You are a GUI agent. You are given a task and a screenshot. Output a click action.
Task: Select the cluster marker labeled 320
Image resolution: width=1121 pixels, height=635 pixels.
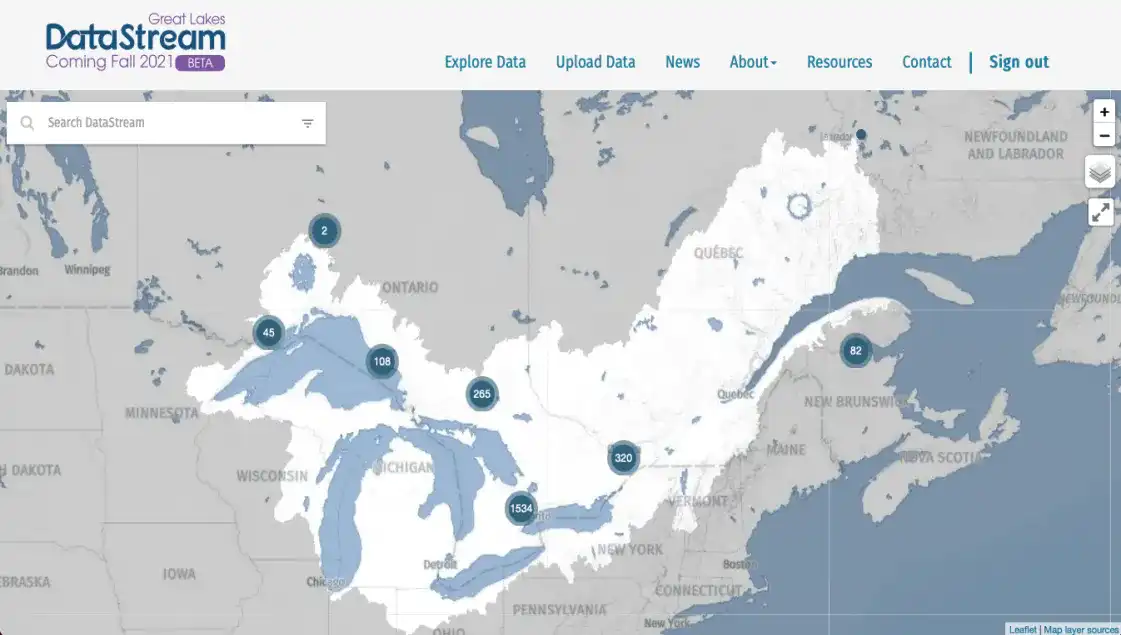[623, 458]
